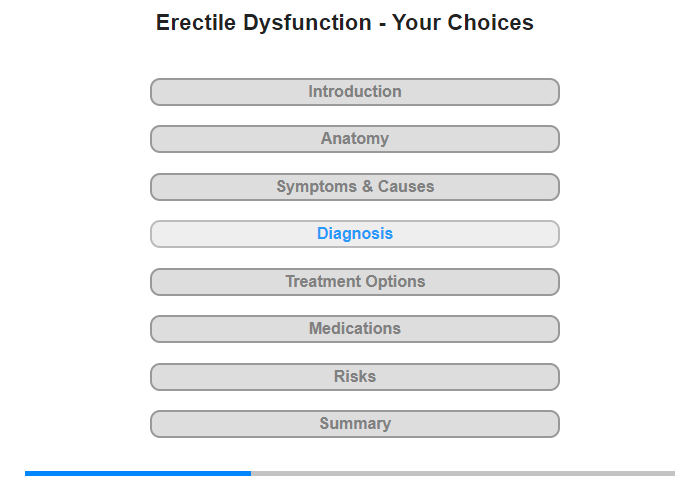The height and width of the screenshot is (480, 700).
Task: Click the 'Anatomy' label text
Action: (x=355, y=139)
